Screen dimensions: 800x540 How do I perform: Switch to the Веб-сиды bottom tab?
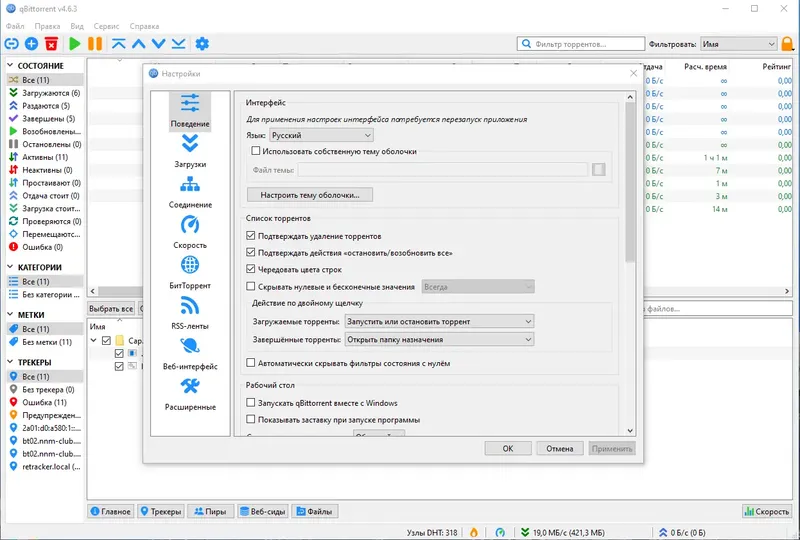point(262,511)
